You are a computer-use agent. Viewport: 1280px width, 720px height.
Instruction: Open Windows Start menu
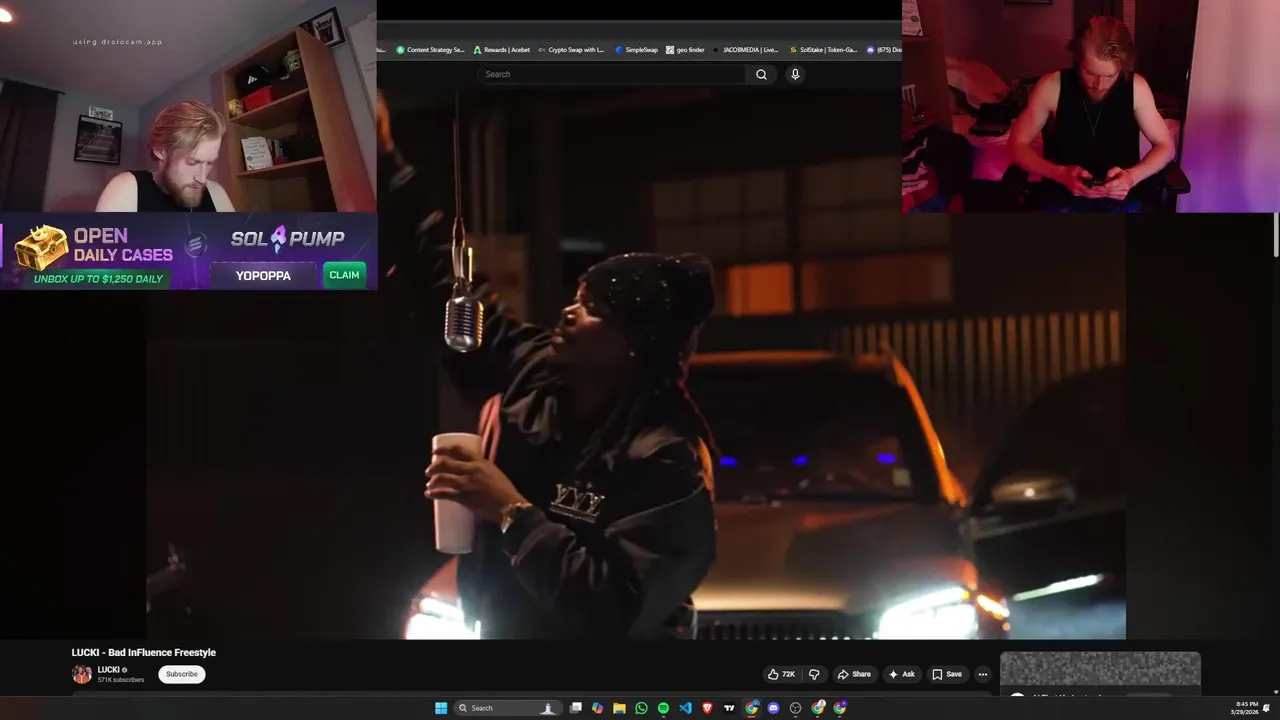441,708
